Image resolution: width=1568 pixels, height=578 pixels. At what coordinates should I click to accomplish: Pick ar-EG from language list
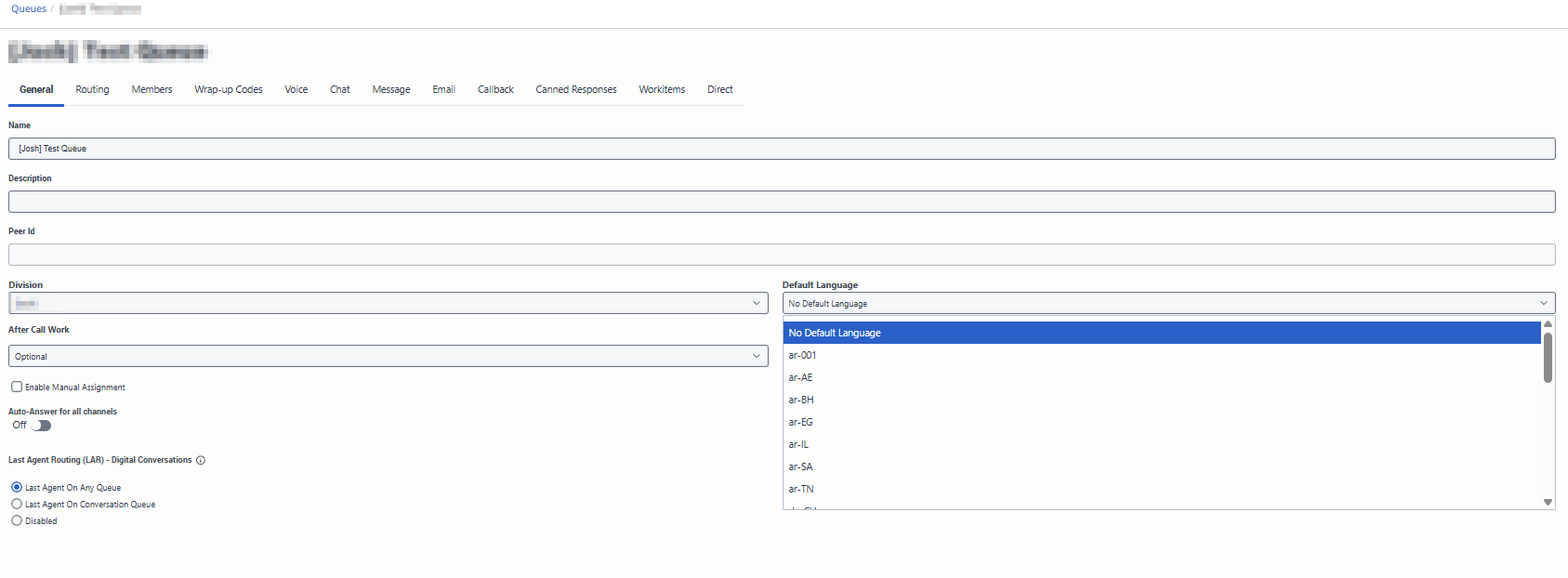(x=801, y=423)
